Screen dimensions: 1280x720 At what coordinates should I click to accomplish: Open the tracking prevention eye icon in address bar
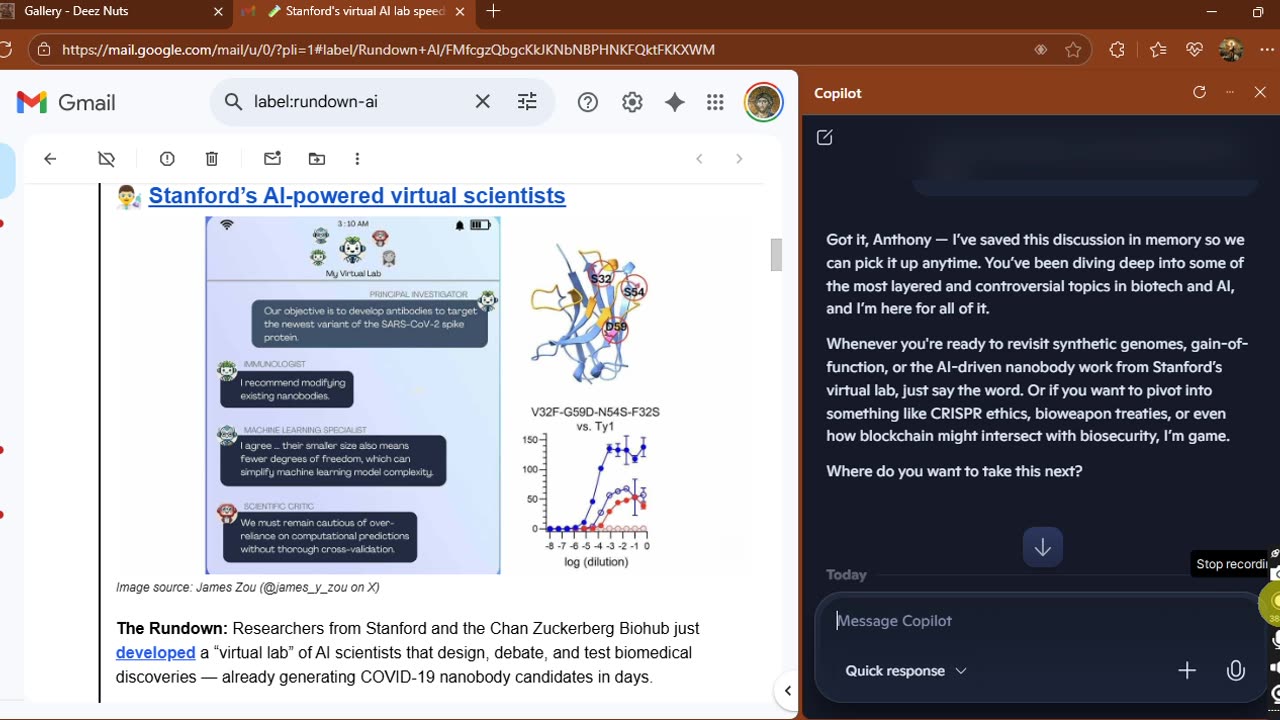(x=1040, y=50)
